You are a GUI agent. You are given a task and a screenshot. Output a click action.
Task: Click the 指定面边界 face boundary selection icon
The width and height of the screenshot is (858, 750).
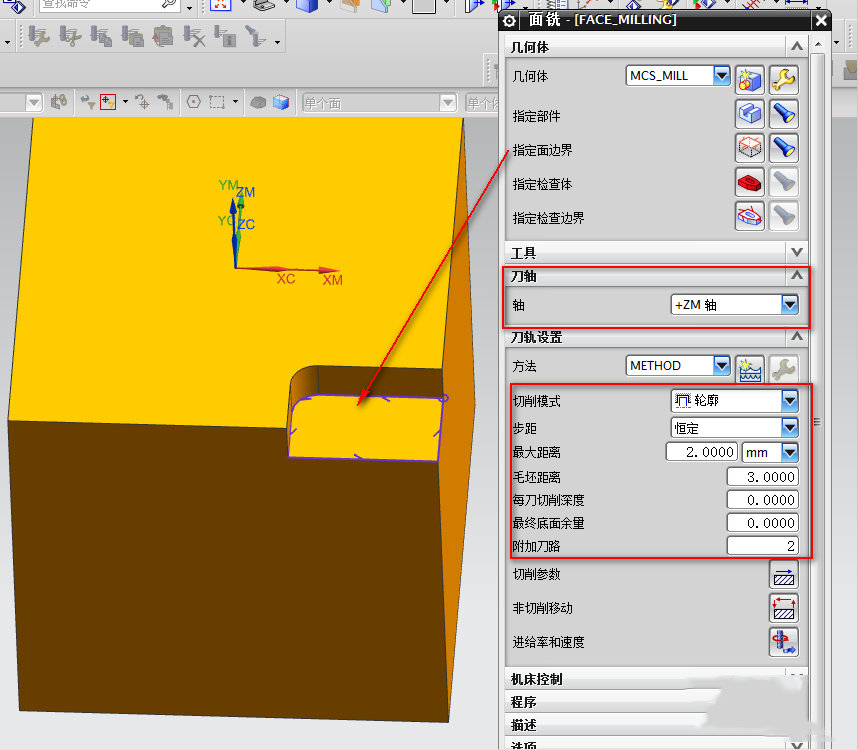[750, 148]
